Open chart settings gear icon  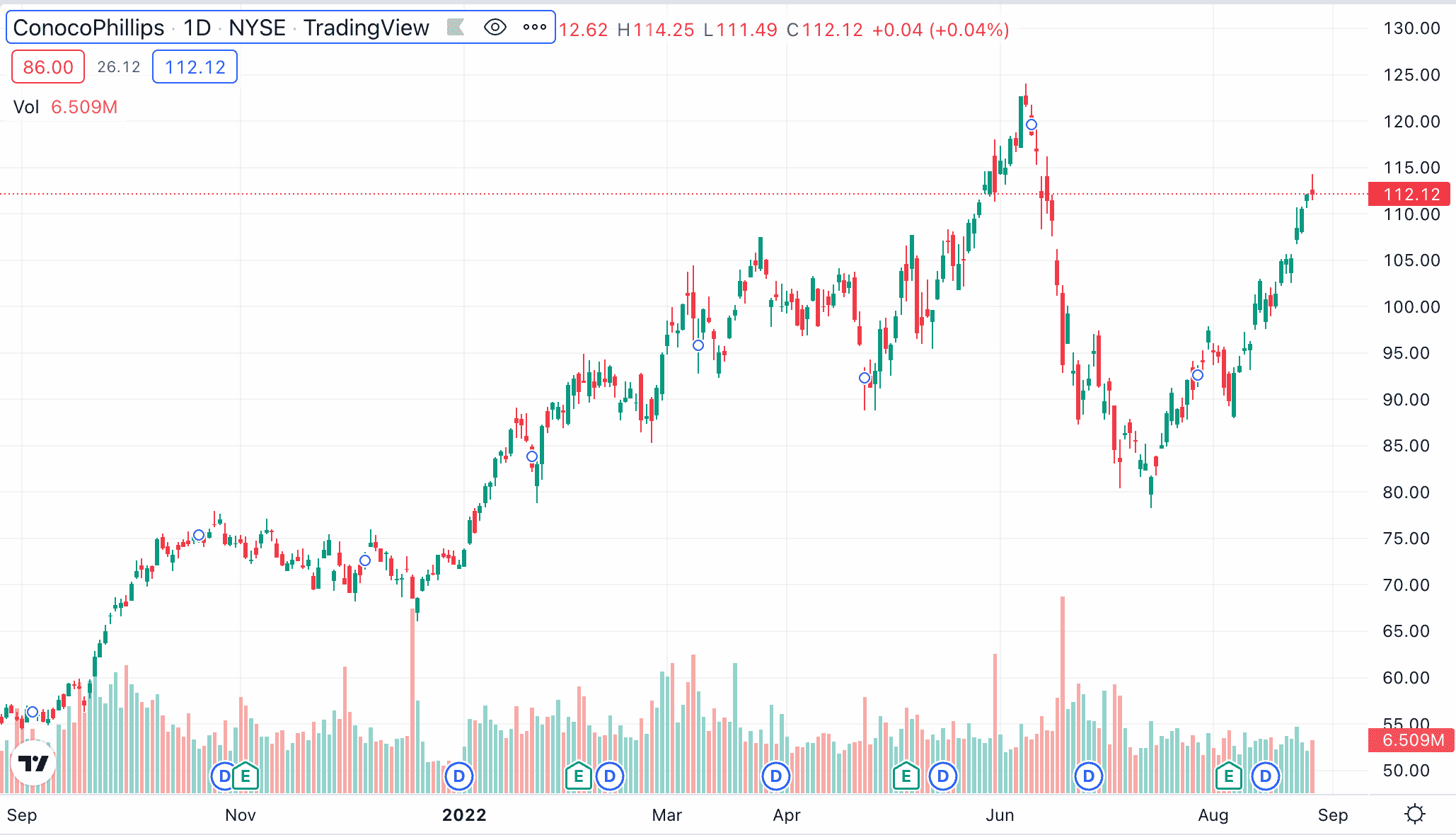(x=1415, y=814)
